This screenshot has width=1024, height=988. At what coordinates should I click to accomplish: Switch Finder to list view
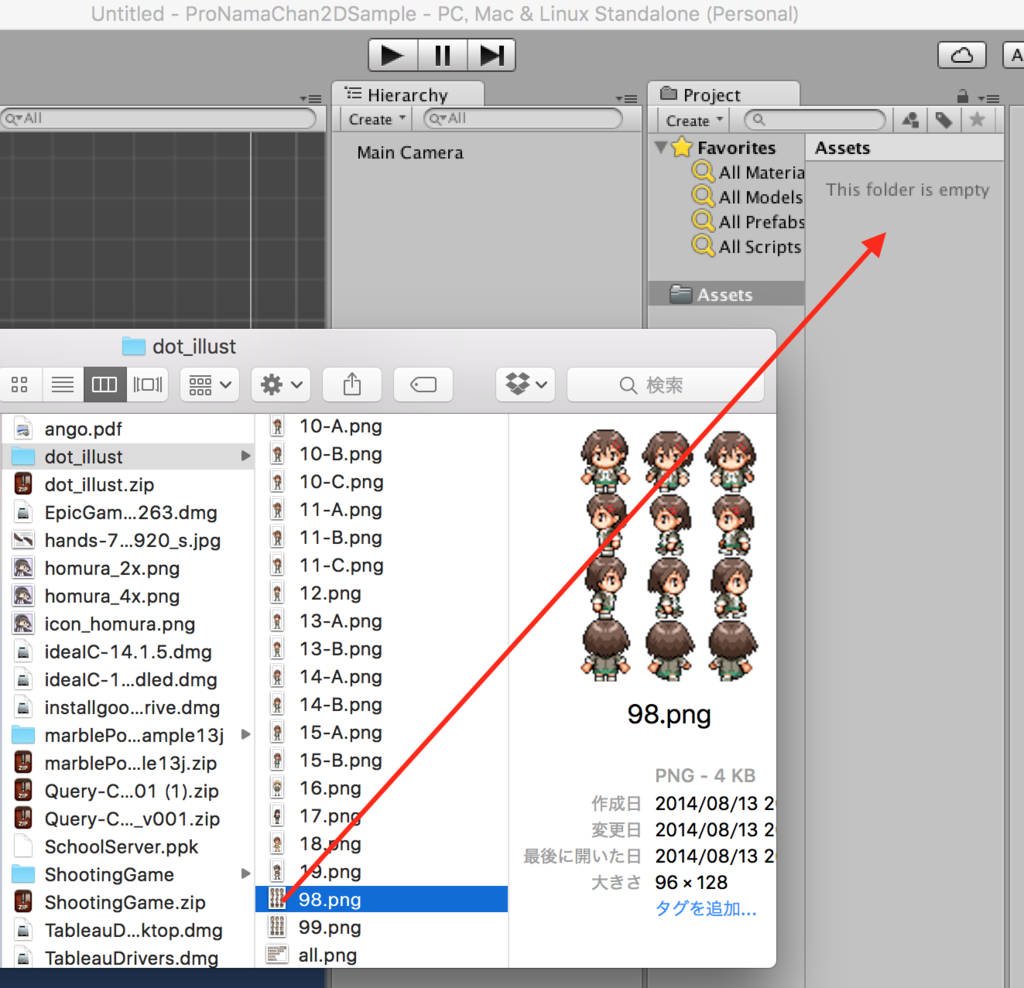(63, 385)
